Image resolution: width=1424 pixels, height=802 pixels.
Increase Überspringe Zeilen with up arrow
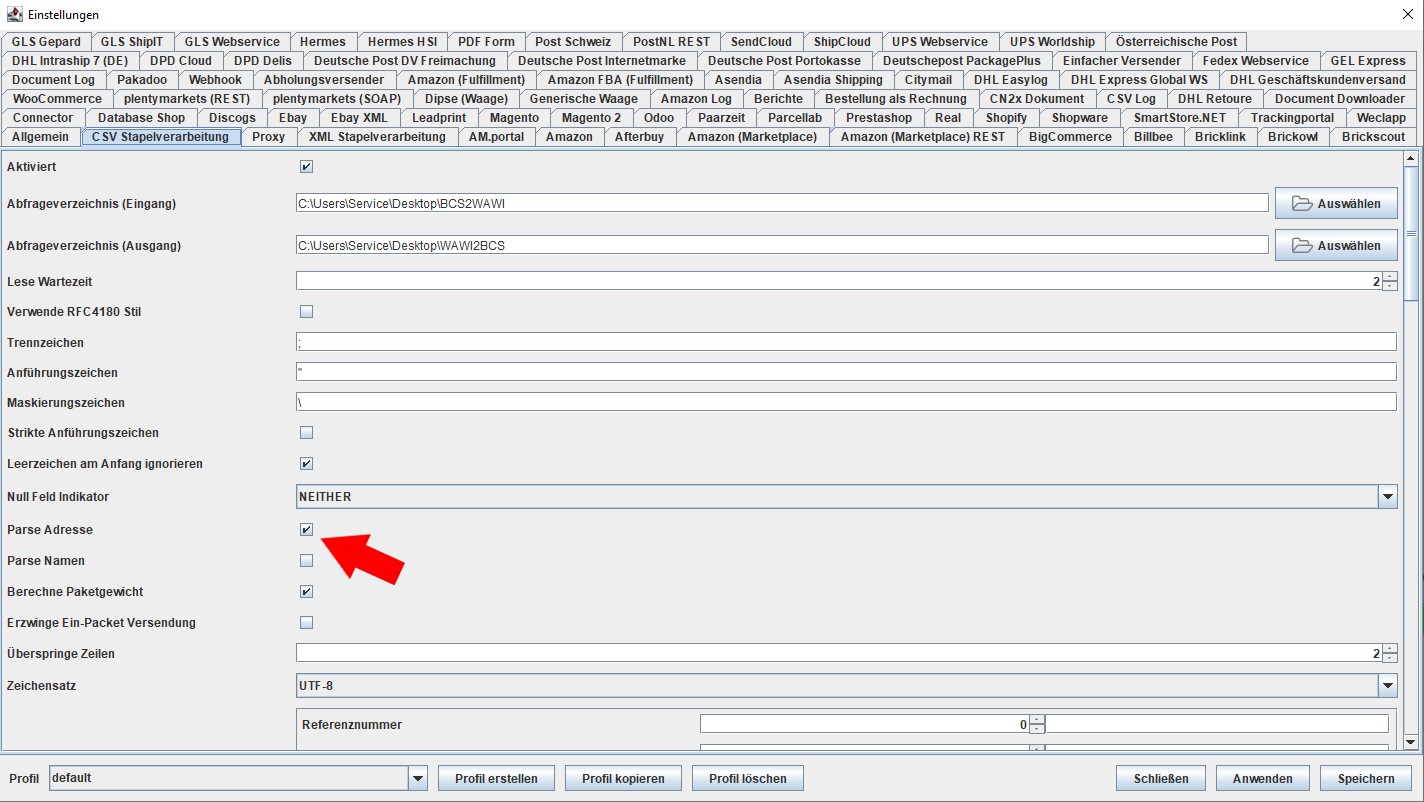[x=1389, y=649]
